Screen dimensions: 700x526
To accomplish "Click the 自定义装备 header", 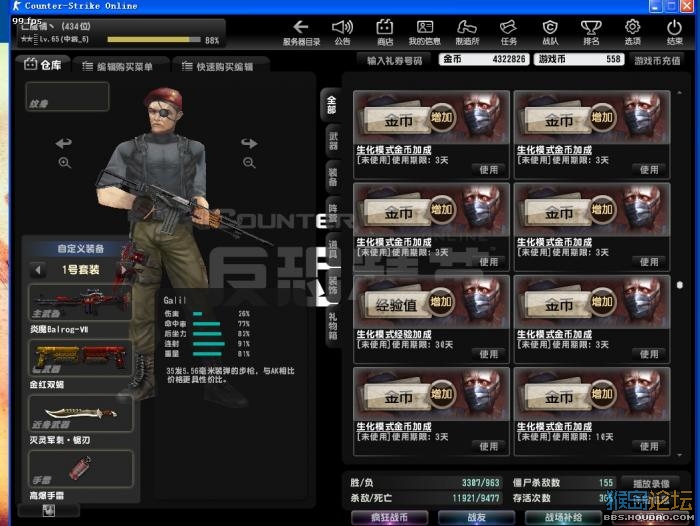I will click(x=81, y=249).
